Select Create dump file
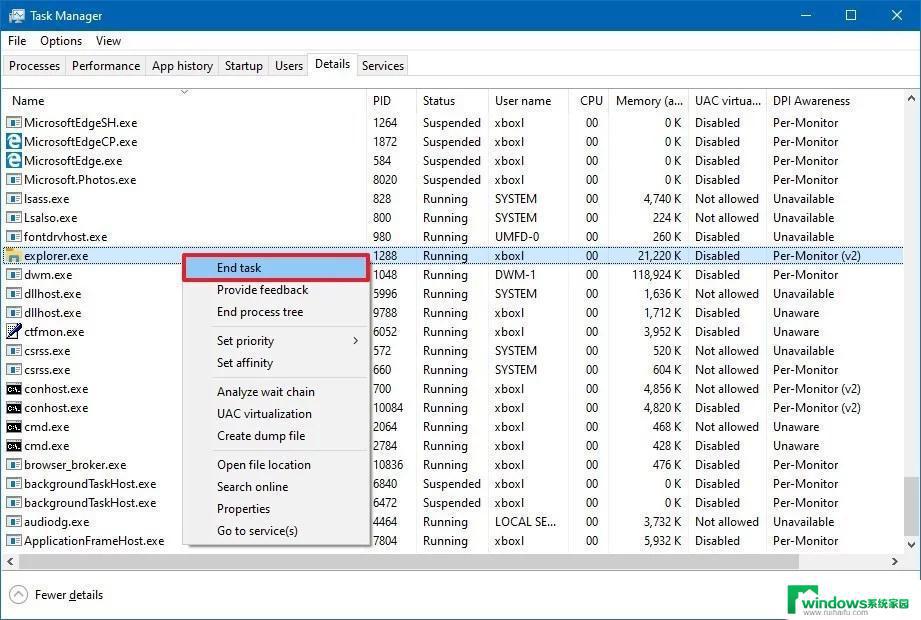 point(275,436)
